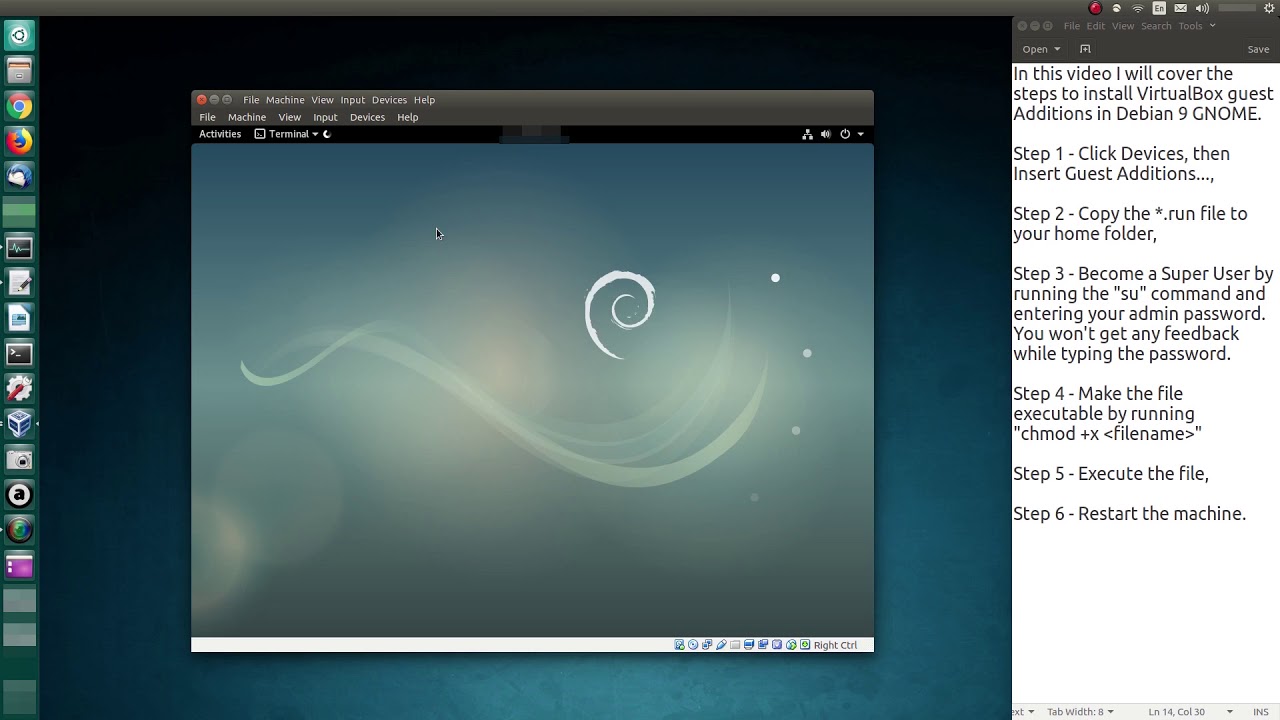Open the wrench settings tool in the launcher

(19, 389)
